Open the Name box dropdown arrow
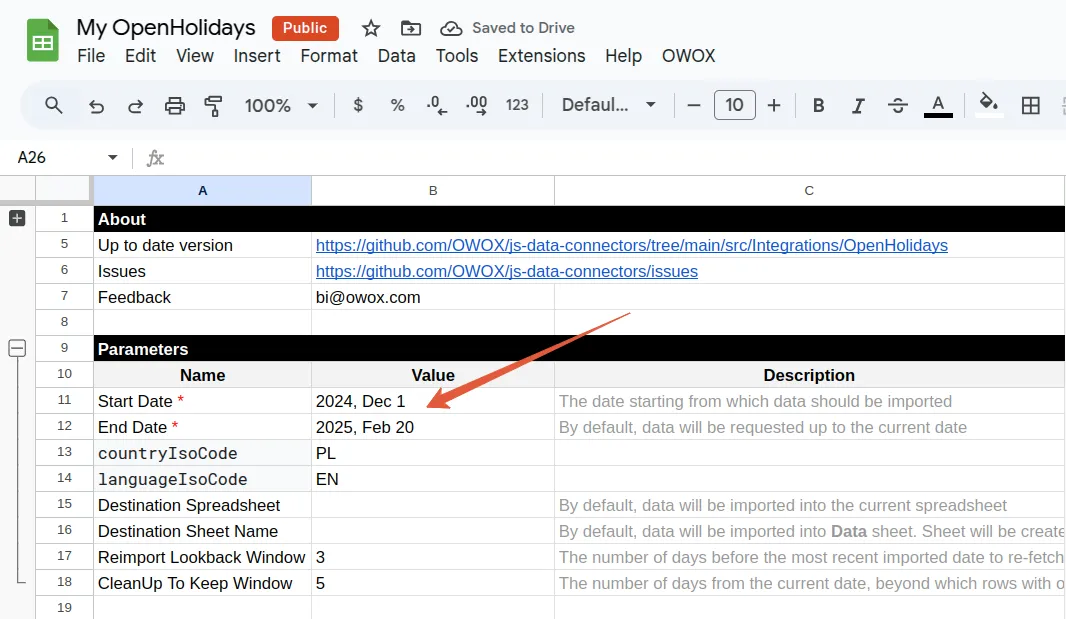The image size is (1066, 619). tap(113, 158)
